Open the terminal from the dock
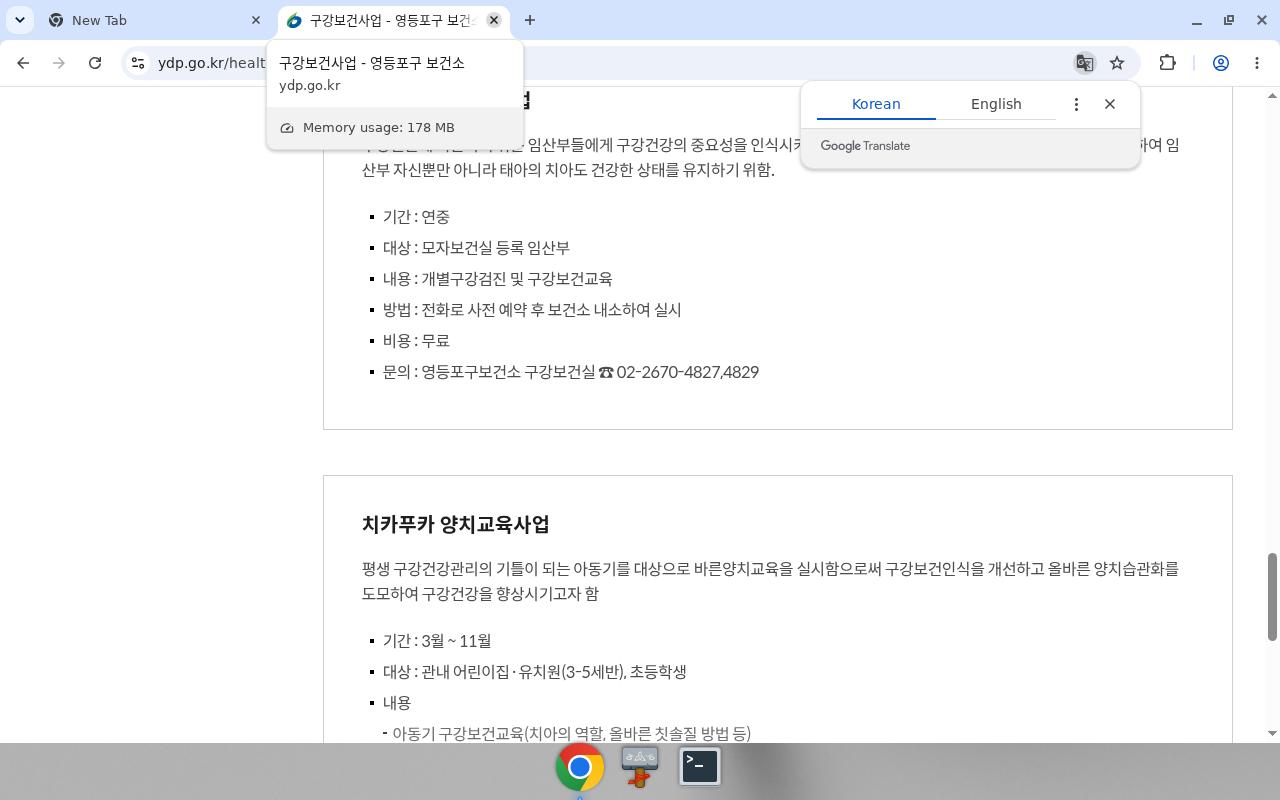Screen dimensions: 1280x800 pyautogui.click(x=700, y=767)
